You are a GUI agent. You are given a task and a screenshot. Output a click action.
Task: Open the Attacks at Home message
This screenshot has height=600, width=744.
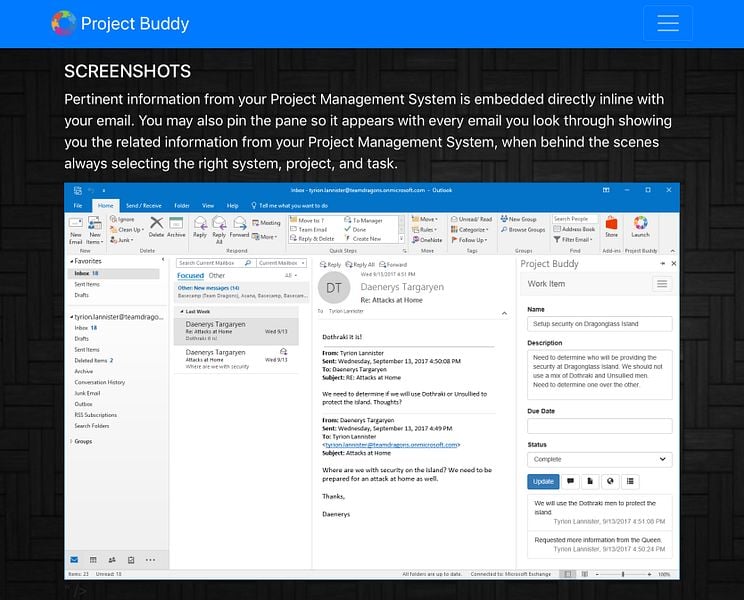coord(236,360)
